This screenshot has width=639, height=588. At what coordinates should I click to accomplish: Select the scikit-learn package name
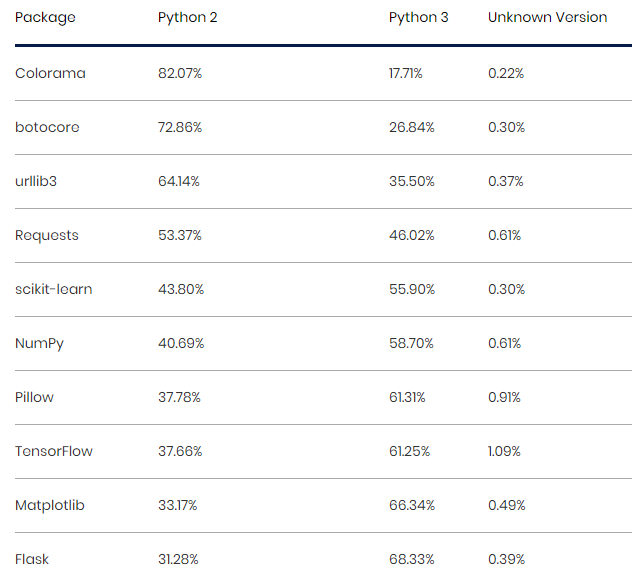[x=54, y=289]
